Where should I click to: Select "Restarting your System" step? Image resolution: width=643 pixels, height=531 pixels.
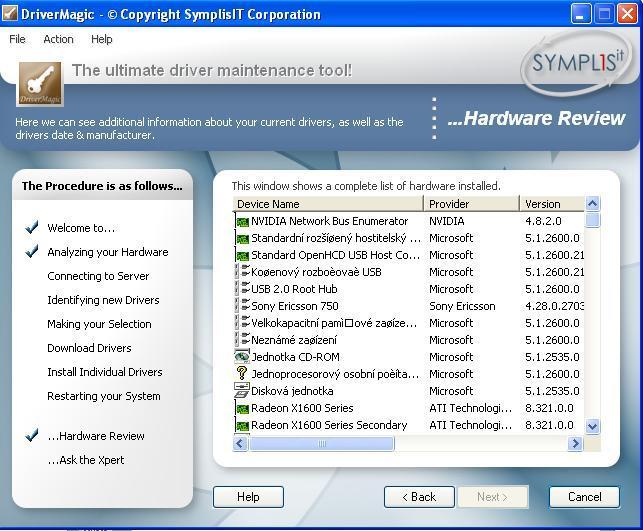point(104,396)
